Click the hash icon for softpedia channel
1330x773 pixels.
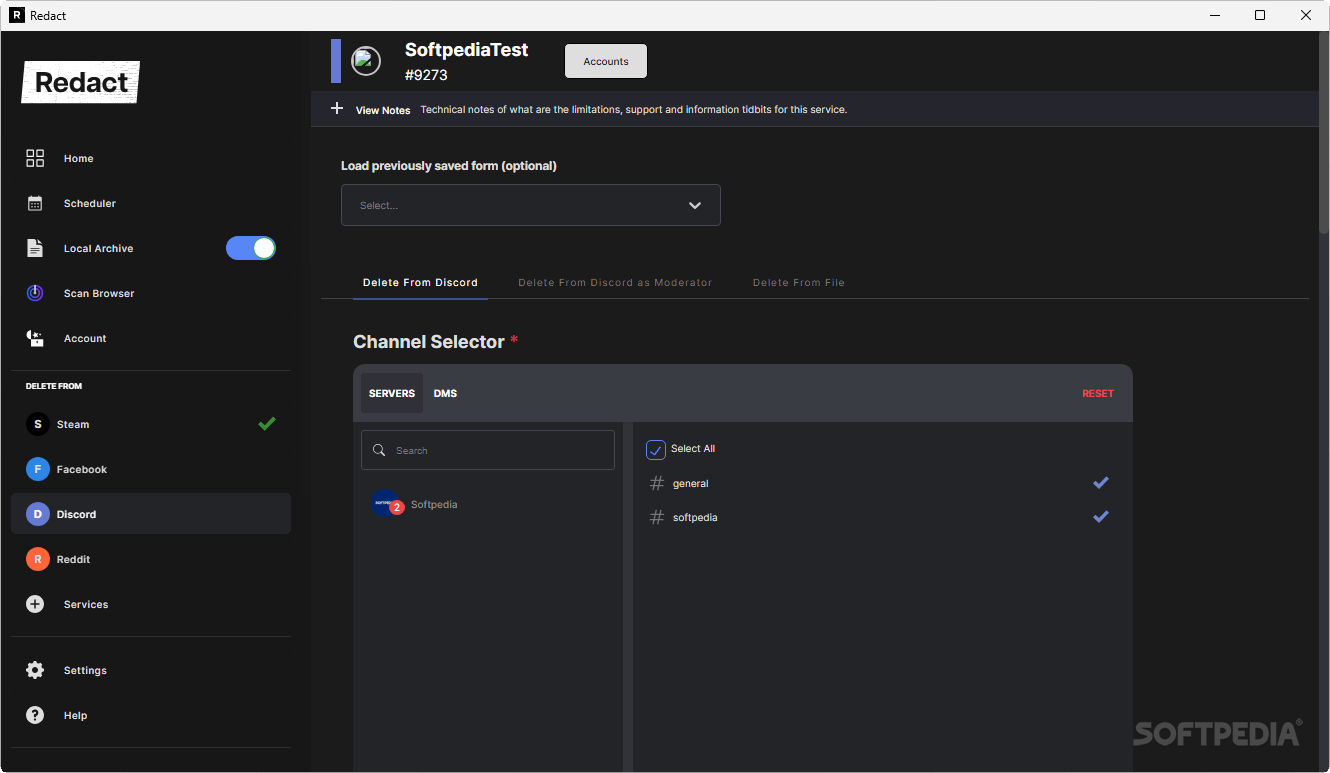coord(657,517)
